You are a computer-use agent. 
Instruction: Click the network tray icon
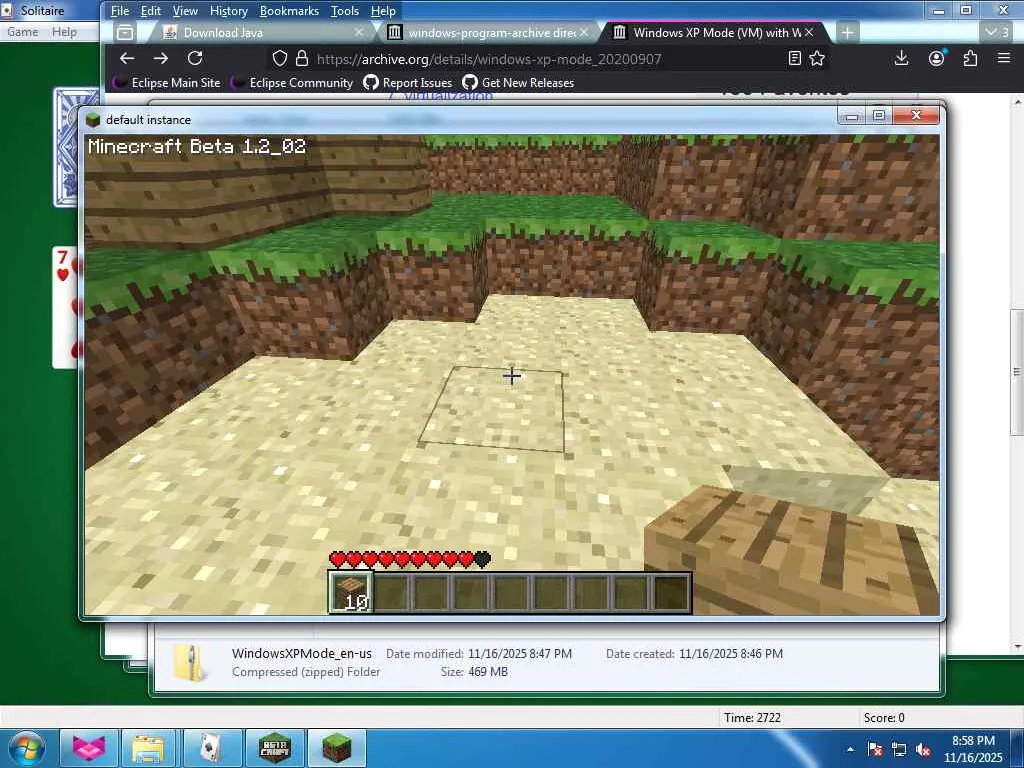(x=899, y=750)
